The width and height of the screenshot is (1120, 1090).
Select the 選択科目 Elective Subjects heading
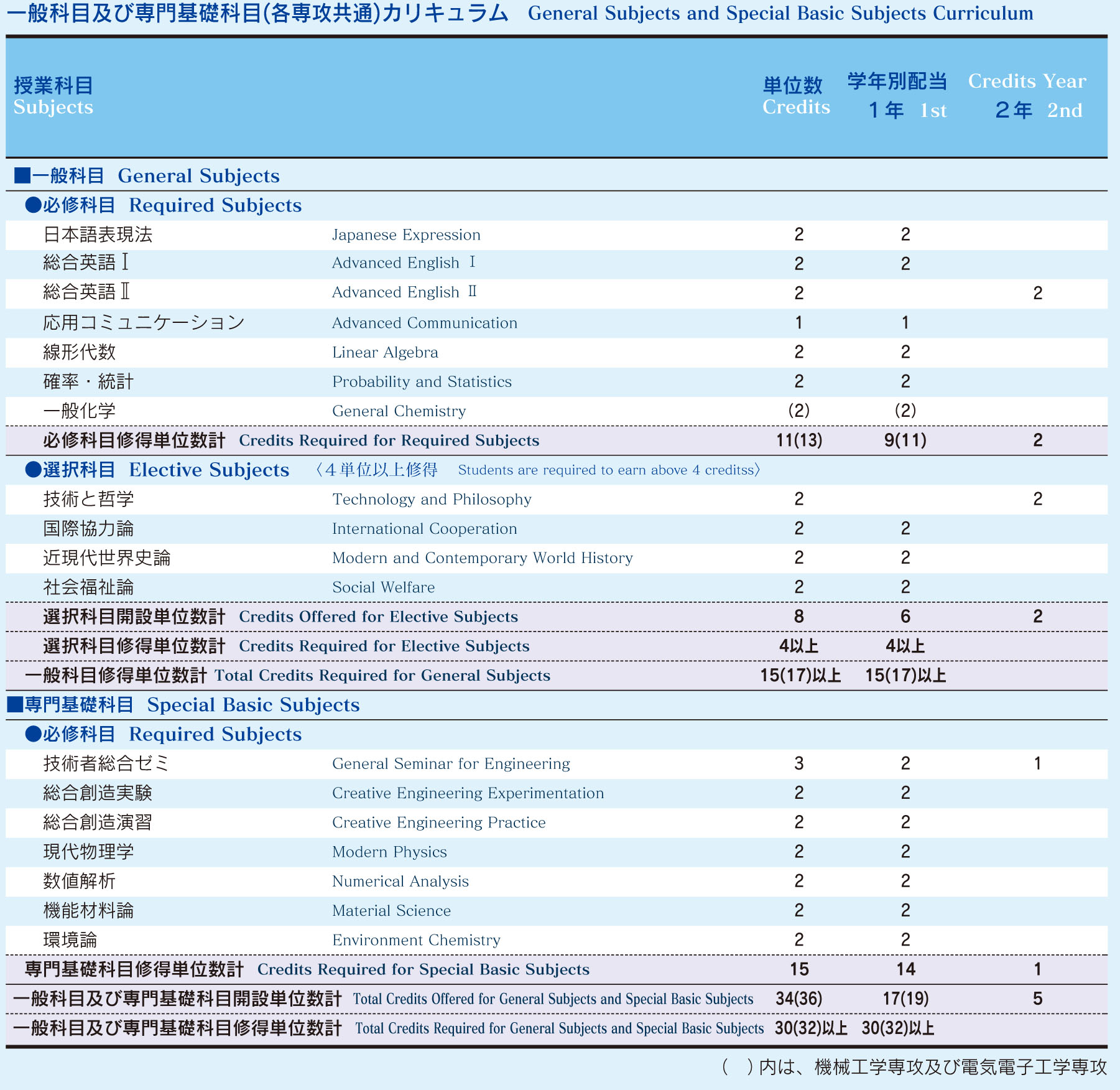click(x=157, y=470)
